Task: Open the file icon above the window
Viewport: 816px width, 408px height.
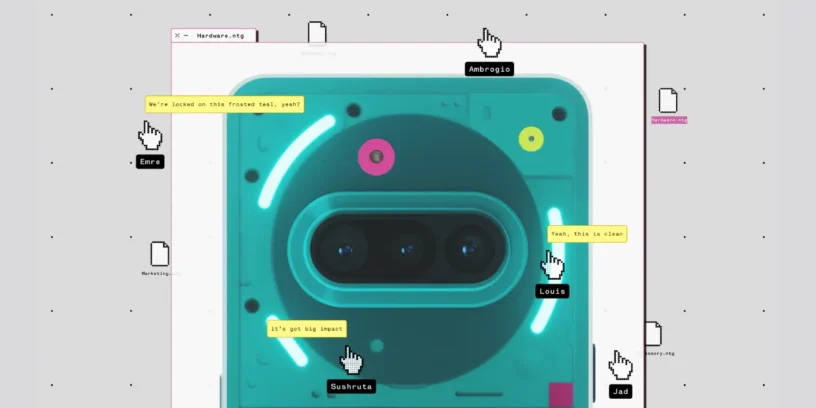Action: pos(317,34)
